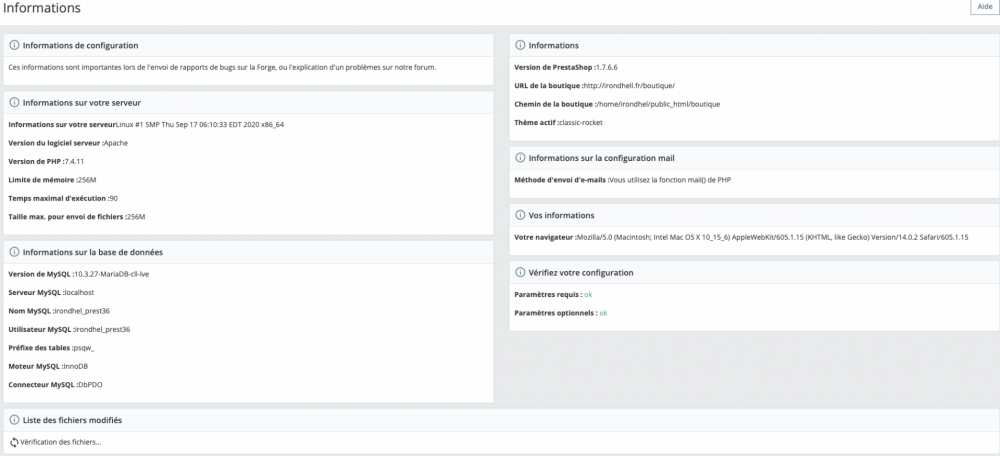Viewport: 1000px width, 456px height.
Task: Click info icon of right Informations panel
Action: coord(520,45)
